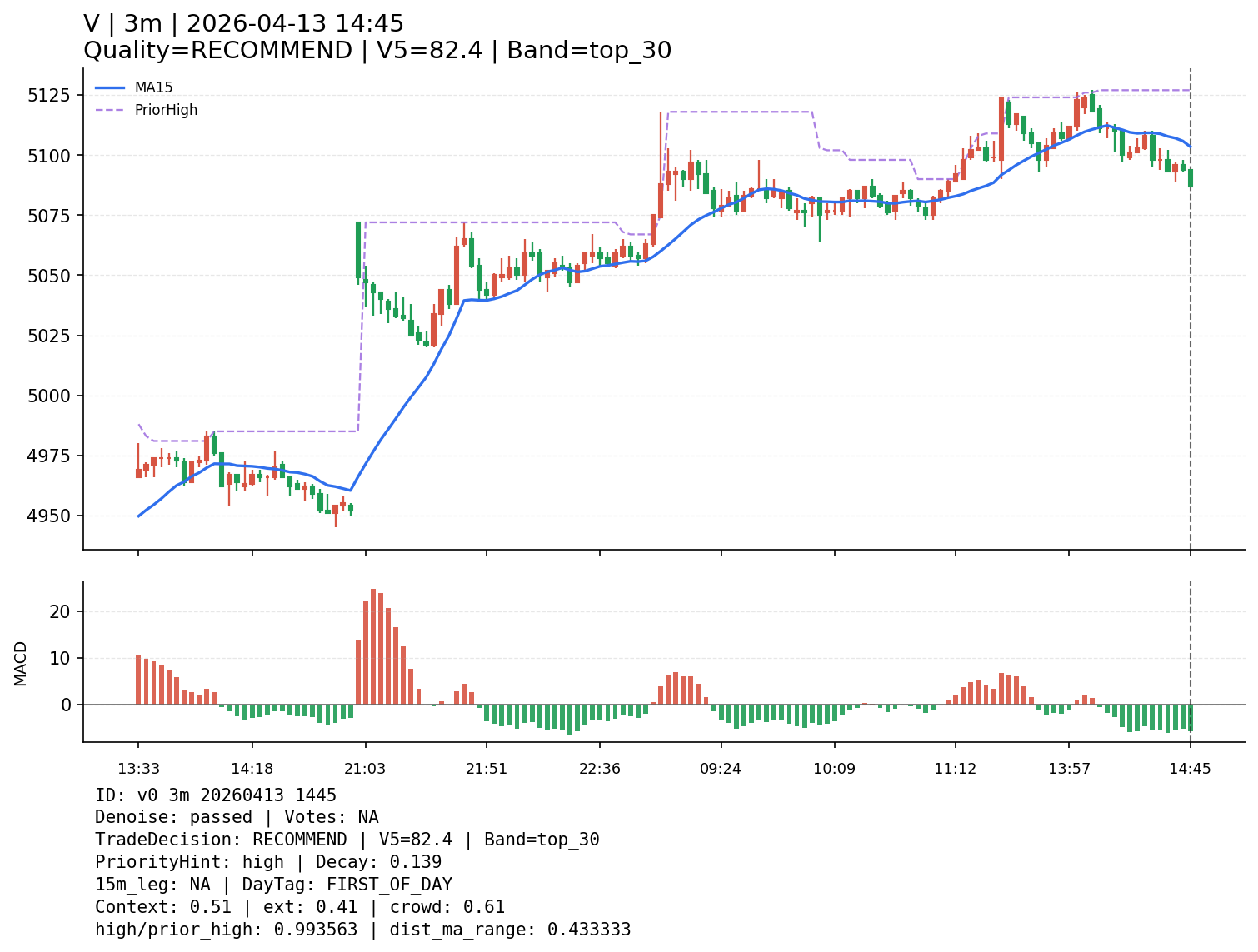1258x952 pixels.
Task: Click the 13:33 time axis label
Action: point(138,769)
